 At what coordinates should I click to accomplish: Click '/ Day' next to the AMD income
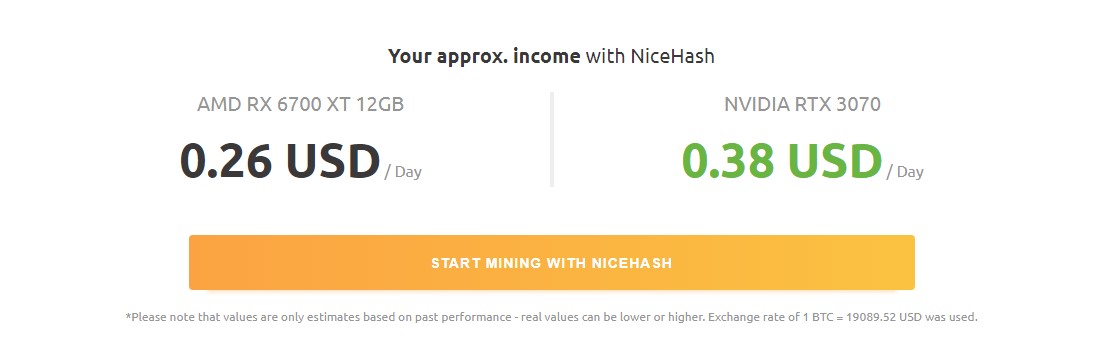pyautogui.click(x=403, y=172)
